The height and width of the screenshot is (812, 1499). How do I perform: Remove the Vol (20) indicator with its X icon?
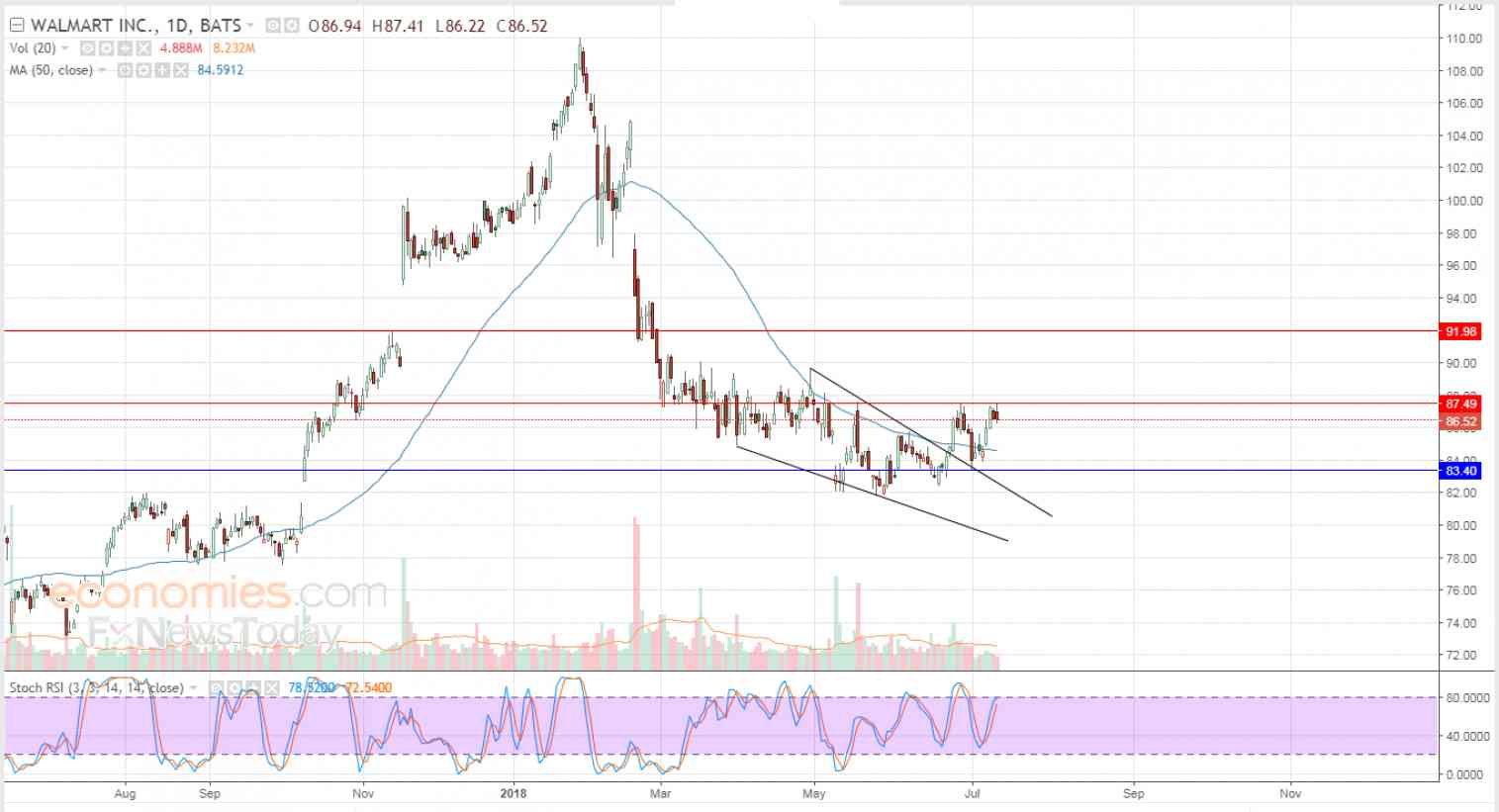[x=143, y=48]
